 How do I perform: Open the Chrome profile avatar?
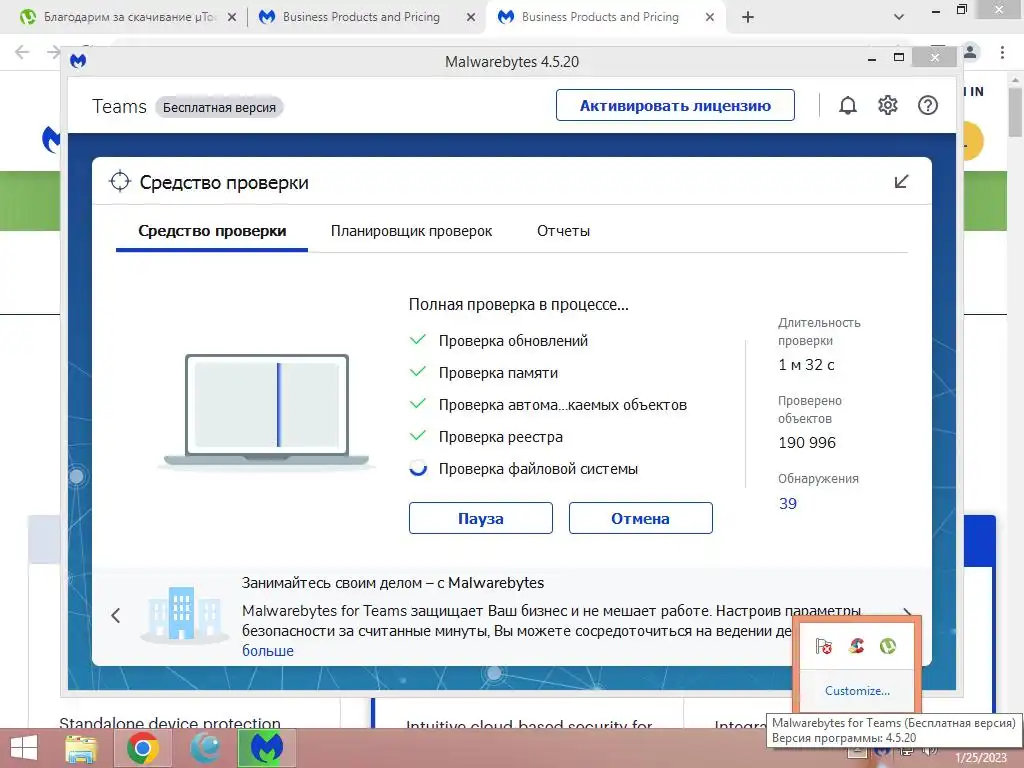click(970, 52)
